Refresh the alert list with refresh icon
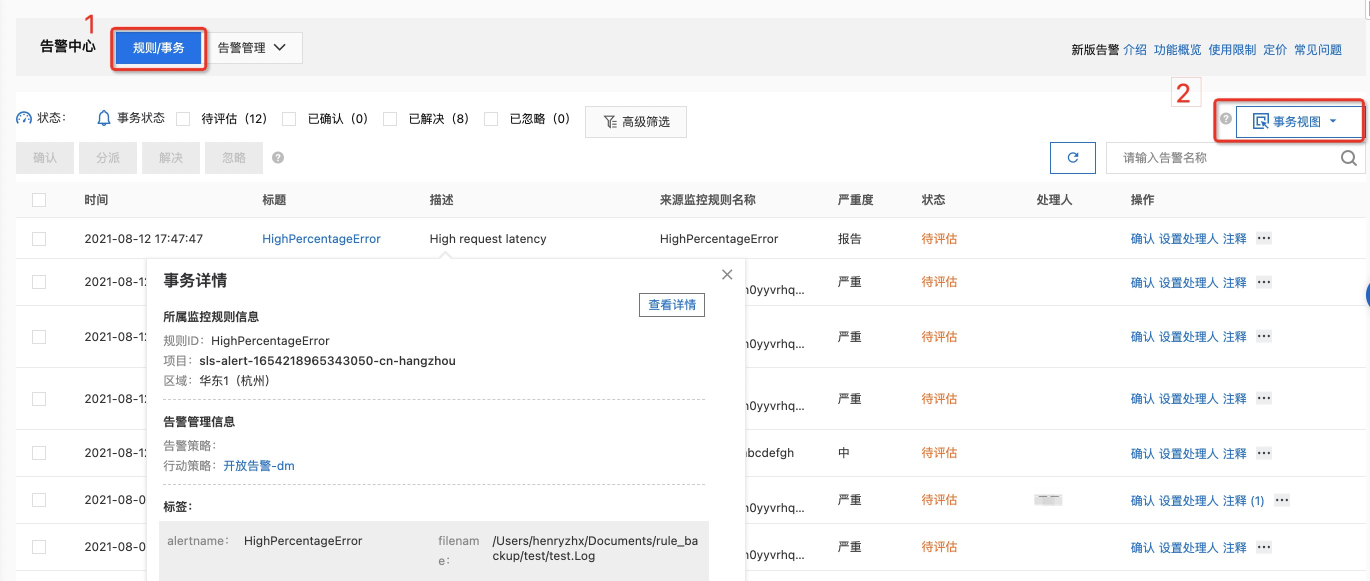 tap(1073, 157)
